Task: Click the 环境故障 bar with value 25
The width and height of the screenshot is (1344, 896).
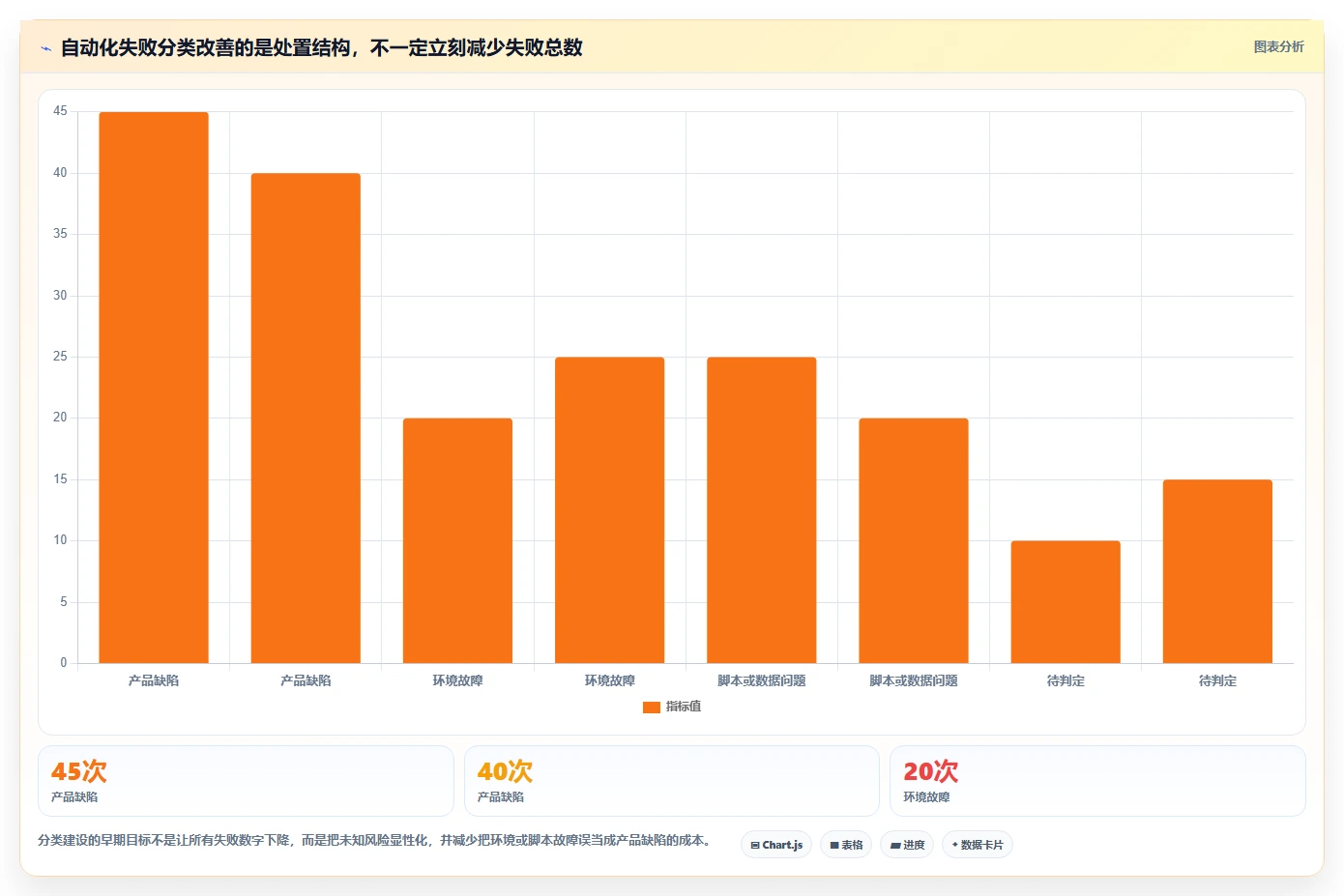Action: [609, 510]
